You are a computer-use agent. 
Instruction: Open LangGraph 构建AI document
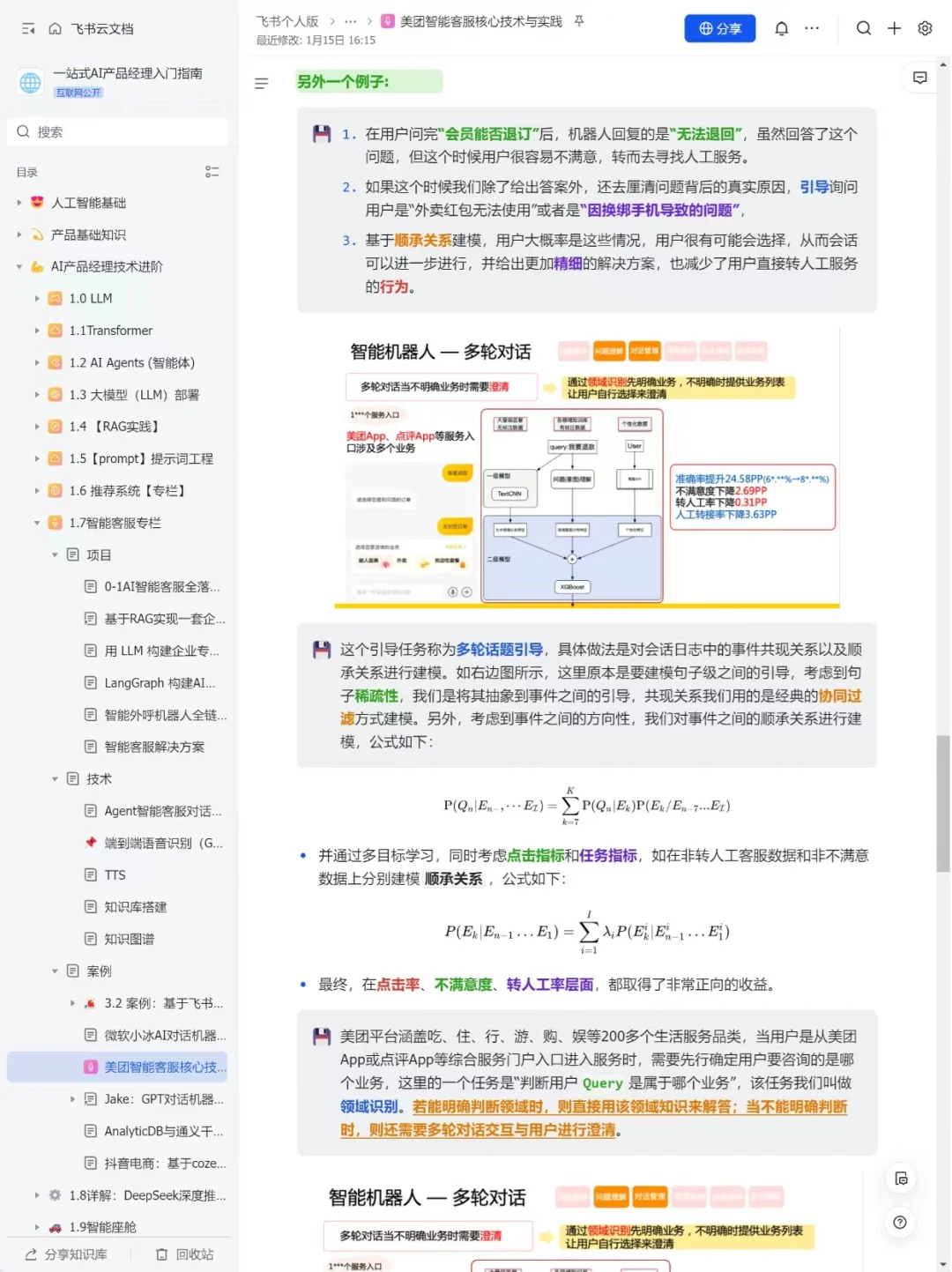(x=160, y=682)
